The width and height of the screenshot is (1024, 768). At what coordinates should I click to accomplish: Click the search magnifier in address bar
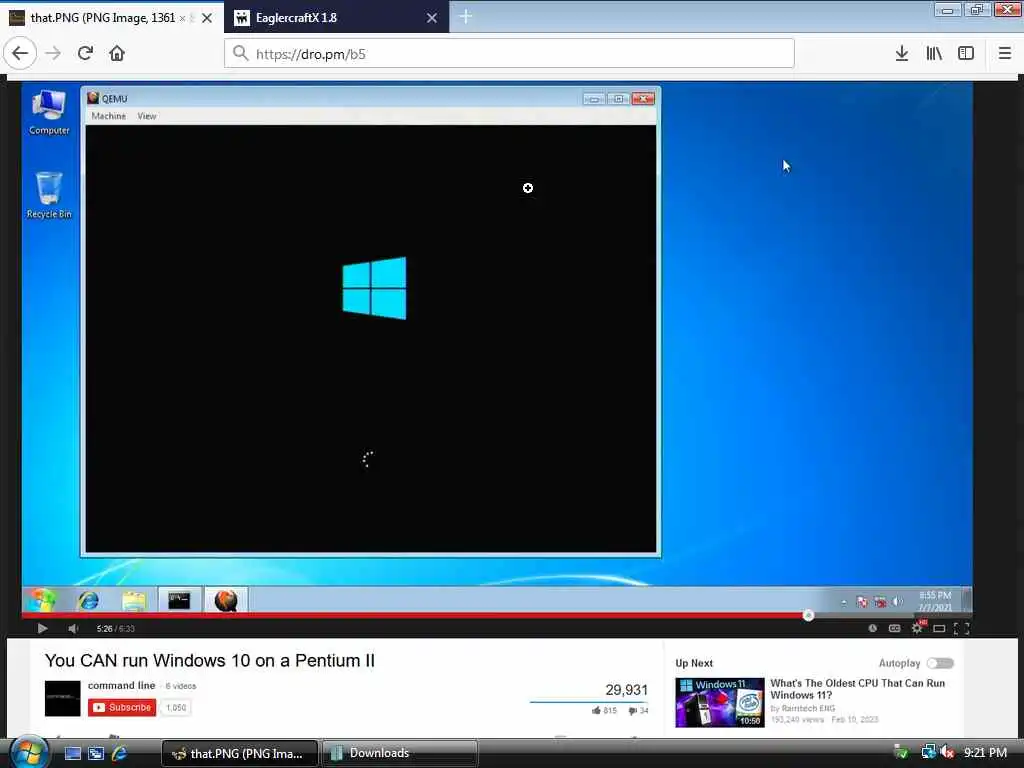click(240, 54)
